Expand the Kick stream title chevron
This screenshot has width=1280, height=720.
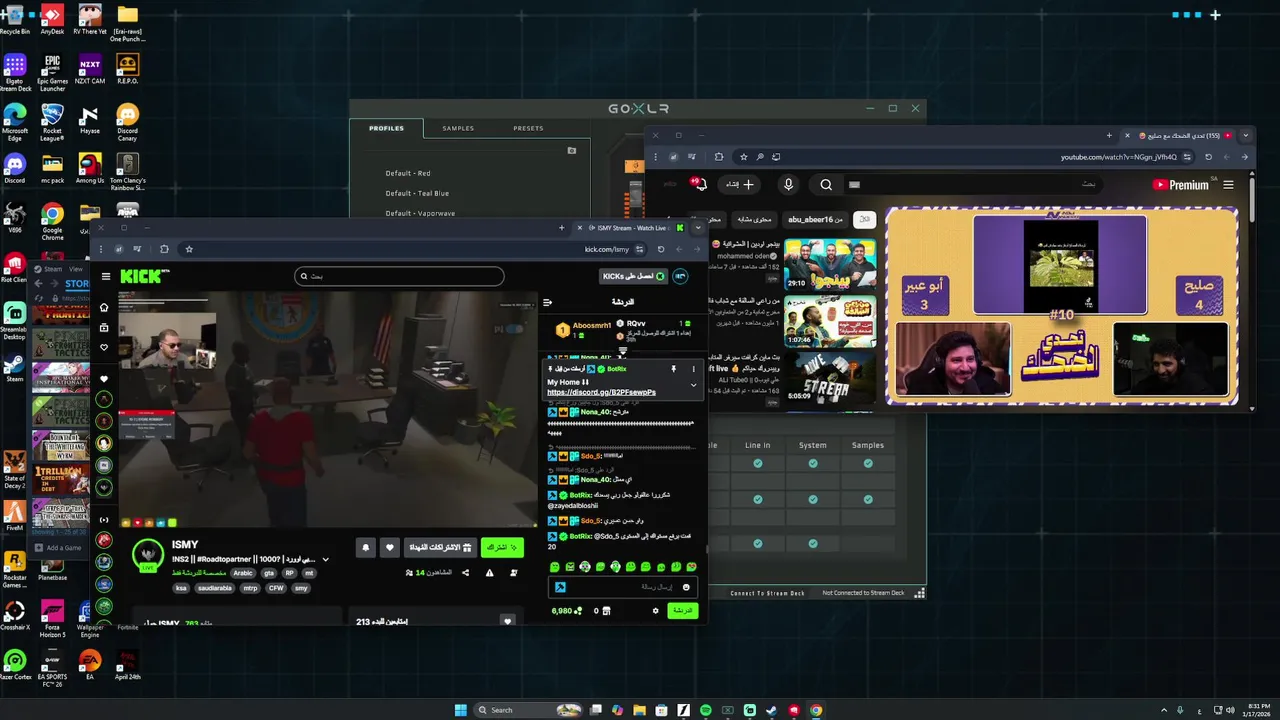tap(326, 560)
